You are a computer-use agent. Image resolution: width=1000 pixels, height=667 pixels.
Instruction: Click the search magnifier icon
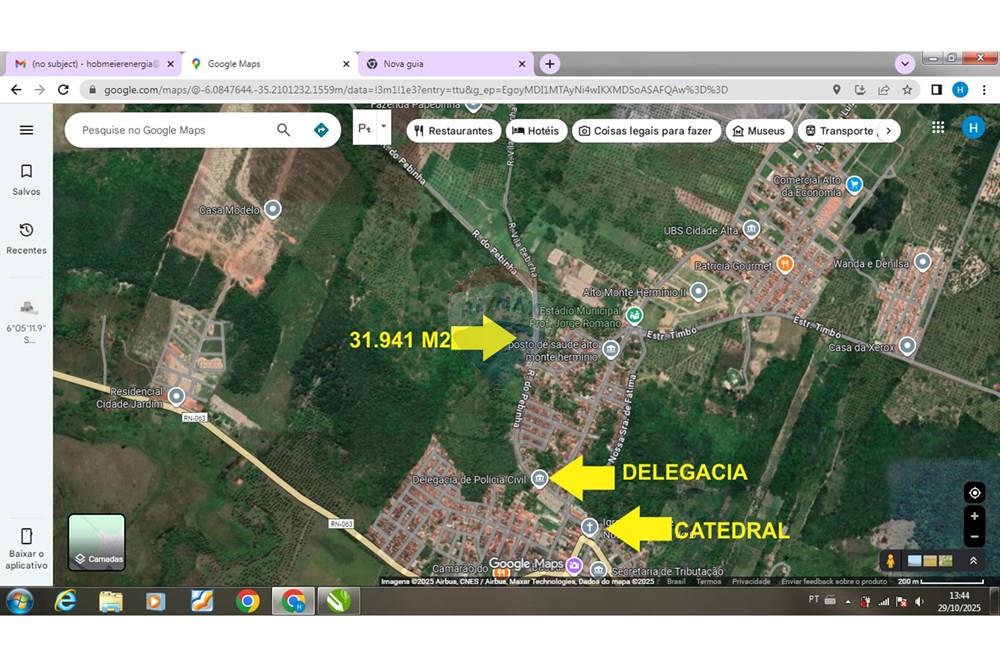click(284, 130)
